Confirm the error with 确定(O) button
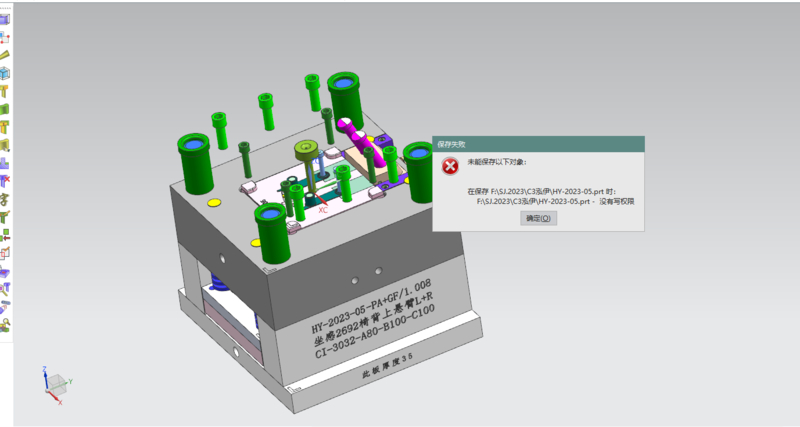This screenshot has height=427, width=800. point(538,218)
